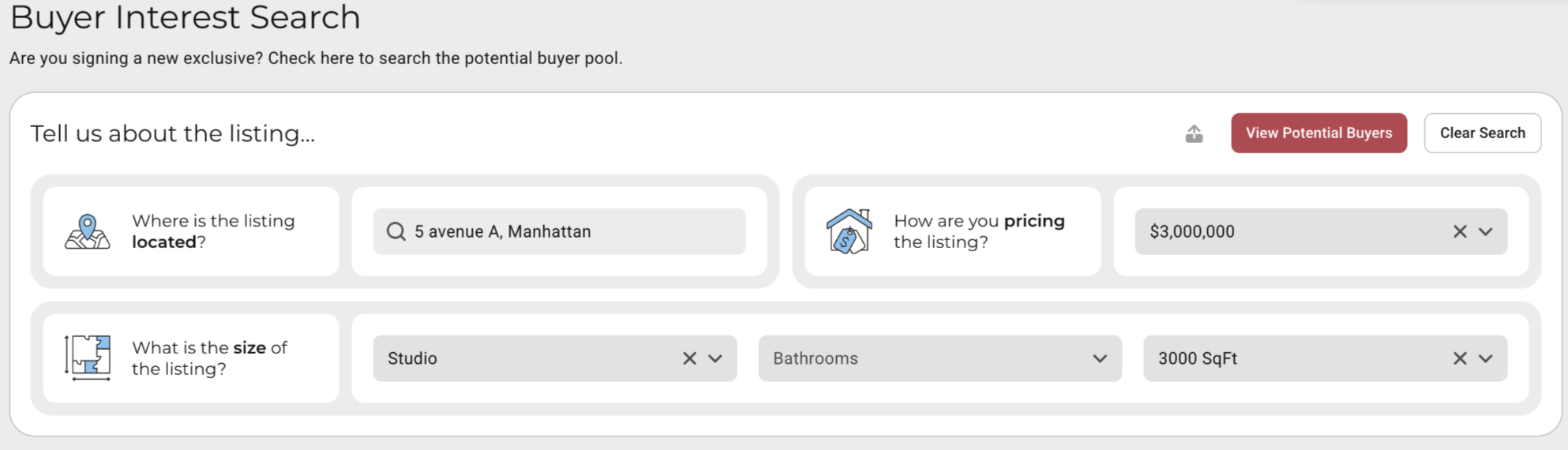This screenshot has height=450, width=1568.
Task: Expand the 3000 SqFt dropdown chevron
Action: [x=1486, y=358]
